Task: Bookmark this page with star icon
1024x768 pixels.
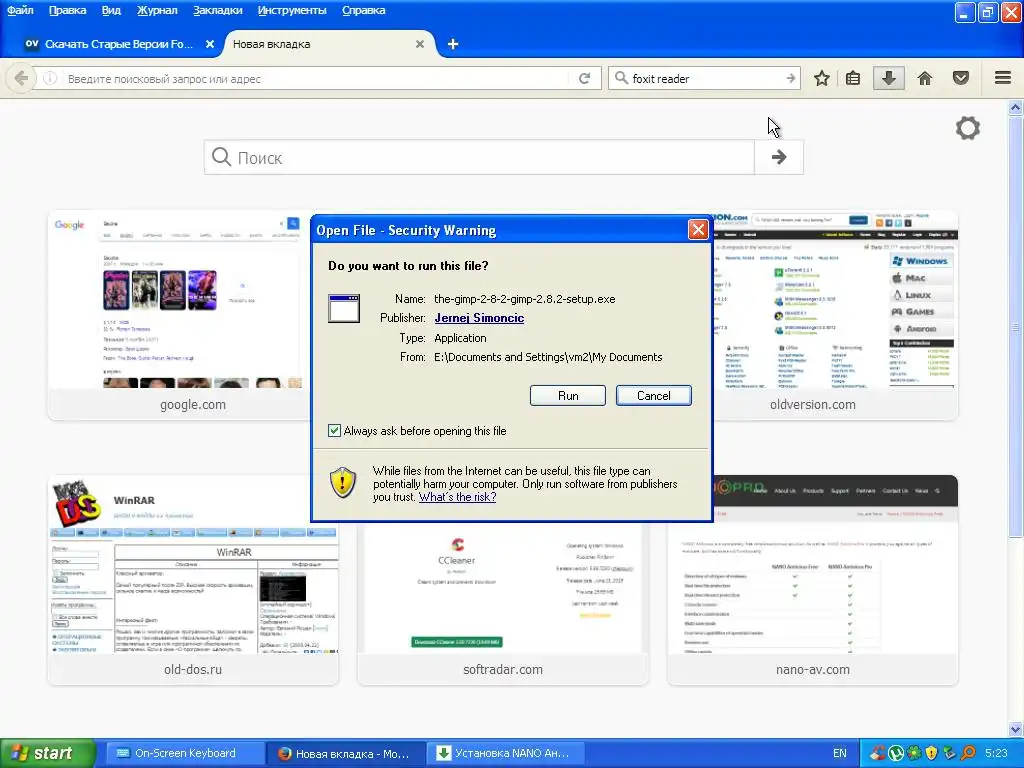Action: [822, 78]
